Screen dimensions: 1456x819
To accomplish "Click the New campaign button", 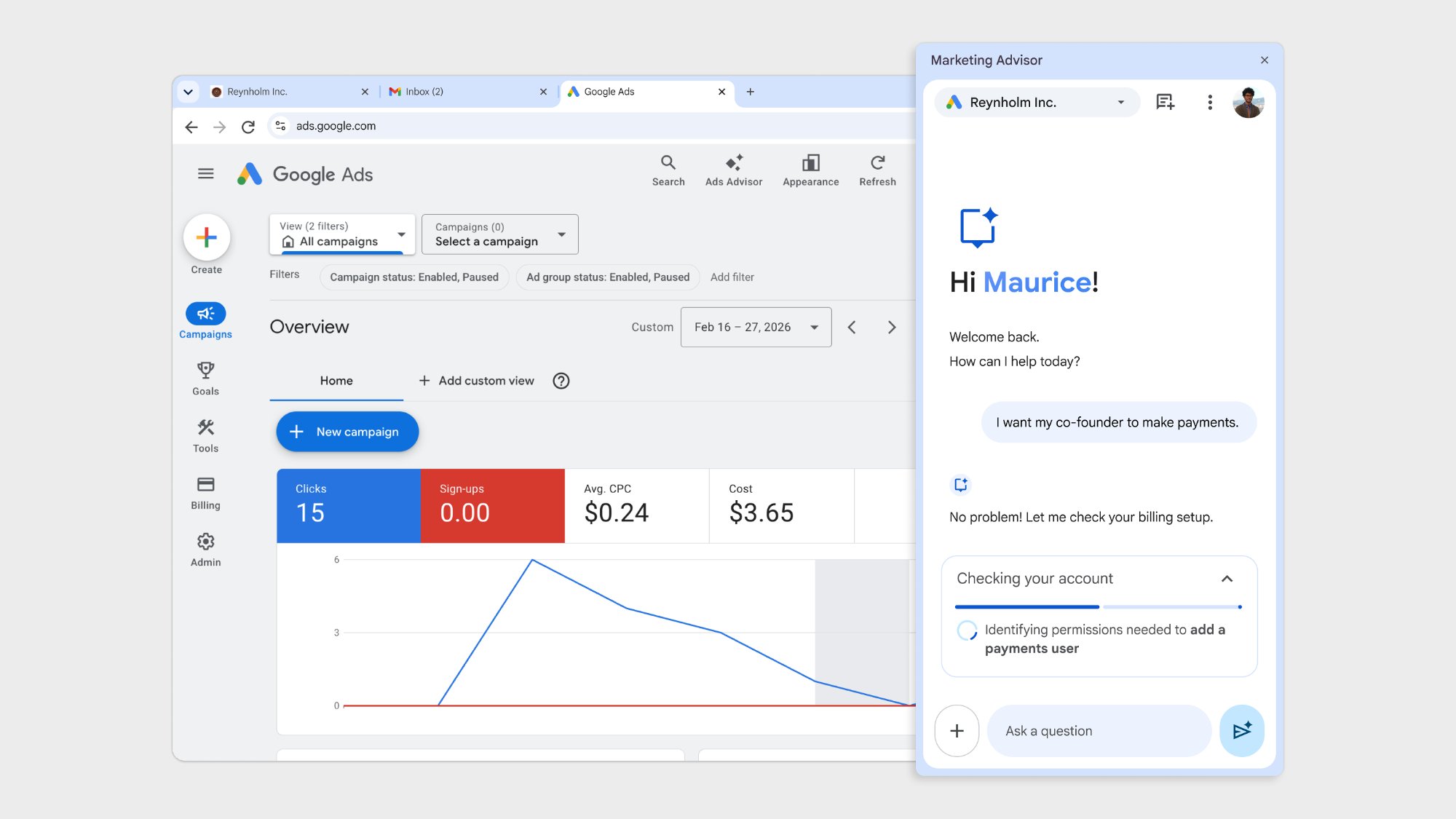I will click(x=347, y=432).
